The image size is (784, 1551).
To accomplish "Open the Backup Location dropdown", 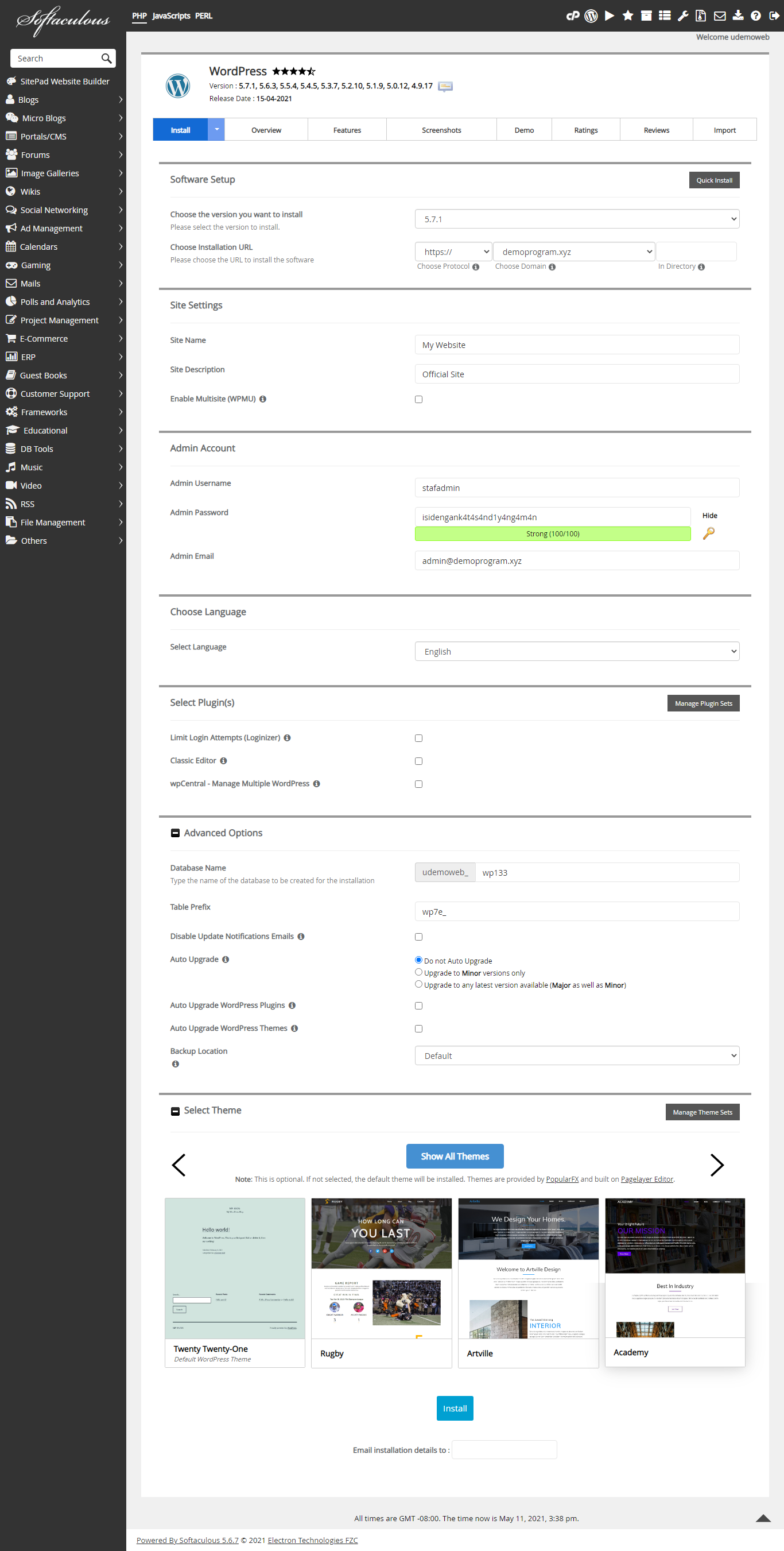I will pyautogui.click(x=577, y=1055).
